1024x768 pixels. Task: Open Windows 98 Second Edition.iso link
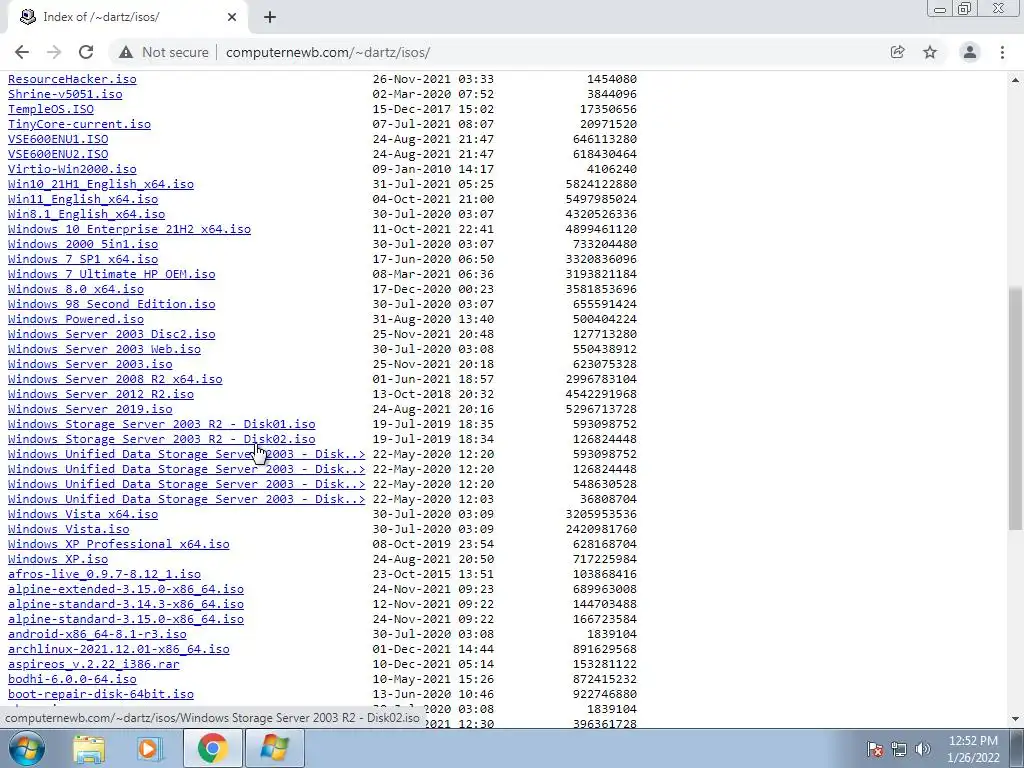click(111, 304)
